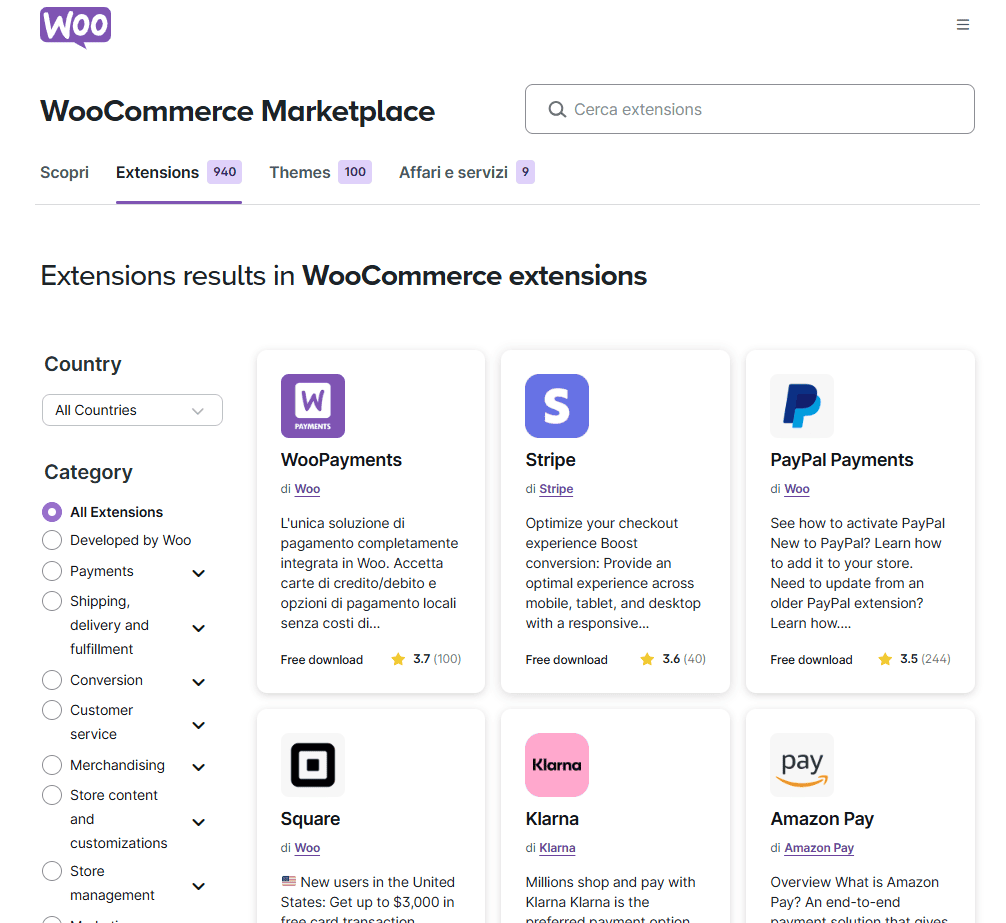Open the Klarna extension title

point(552,819)
